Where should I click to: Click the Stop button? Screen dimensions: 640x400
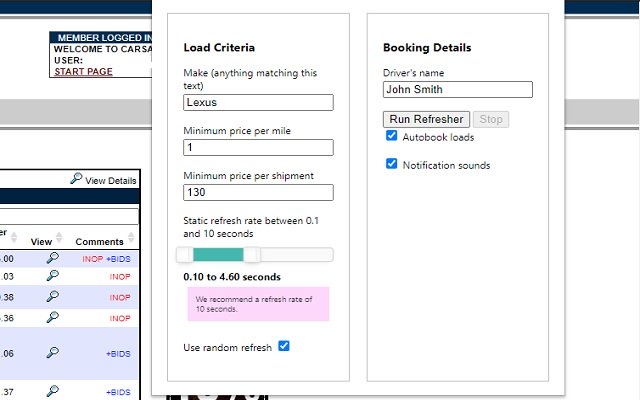[x=491, y=119]
